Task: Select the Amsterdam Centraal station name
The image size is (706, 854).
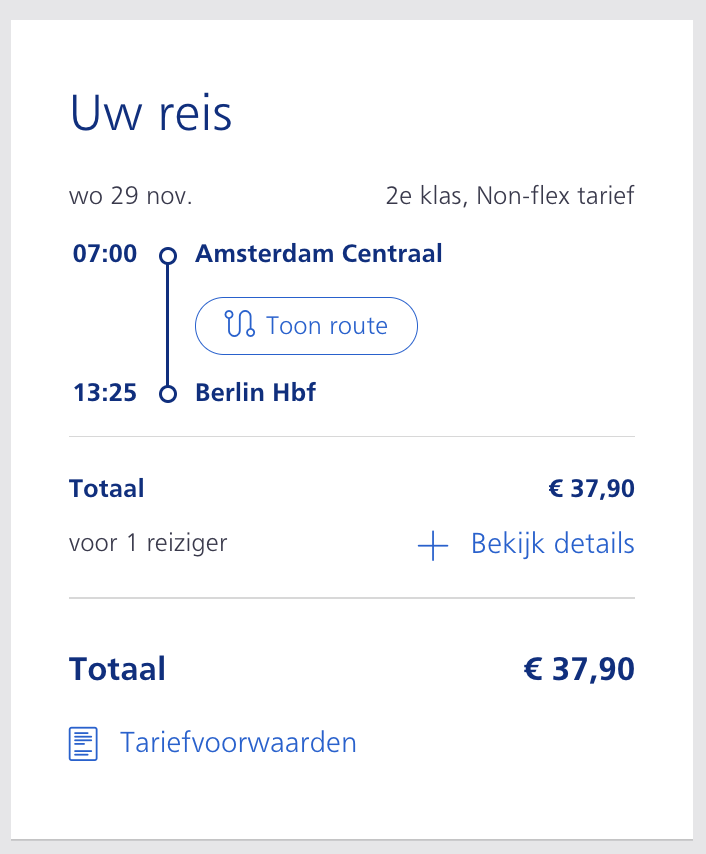Action: [x=319, y=254]
